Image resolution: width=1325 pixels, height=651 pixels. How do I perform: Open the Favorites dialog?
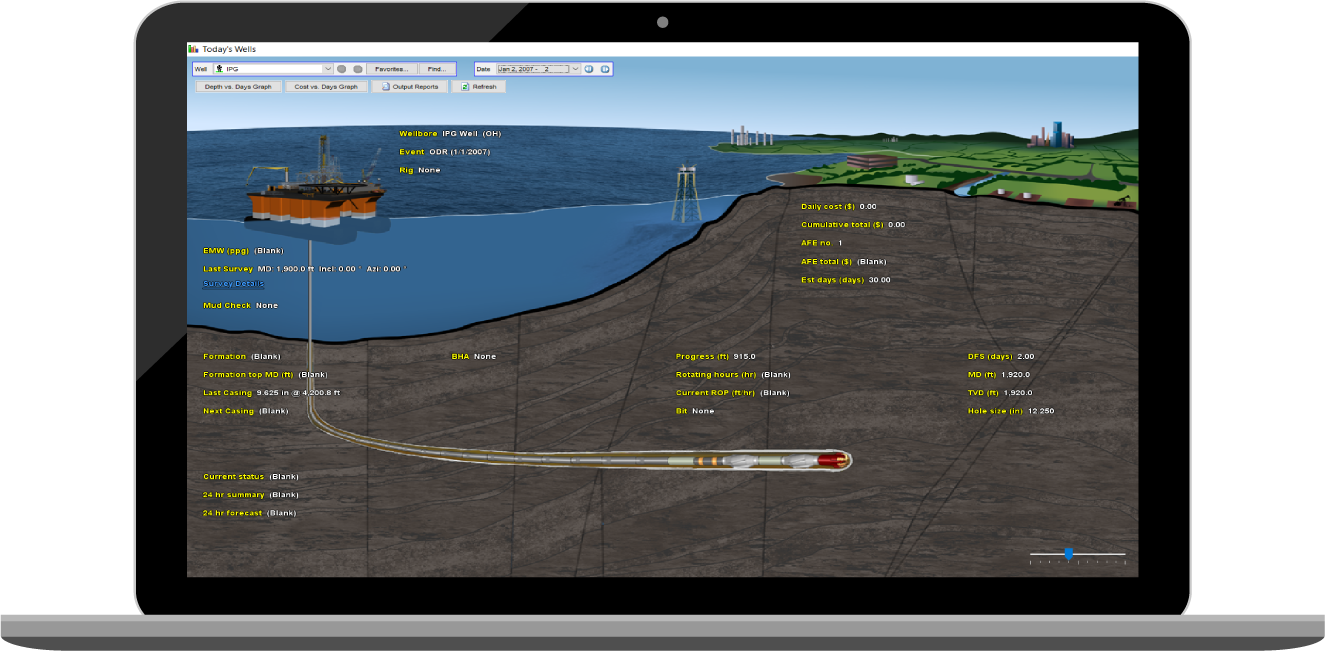392,69
